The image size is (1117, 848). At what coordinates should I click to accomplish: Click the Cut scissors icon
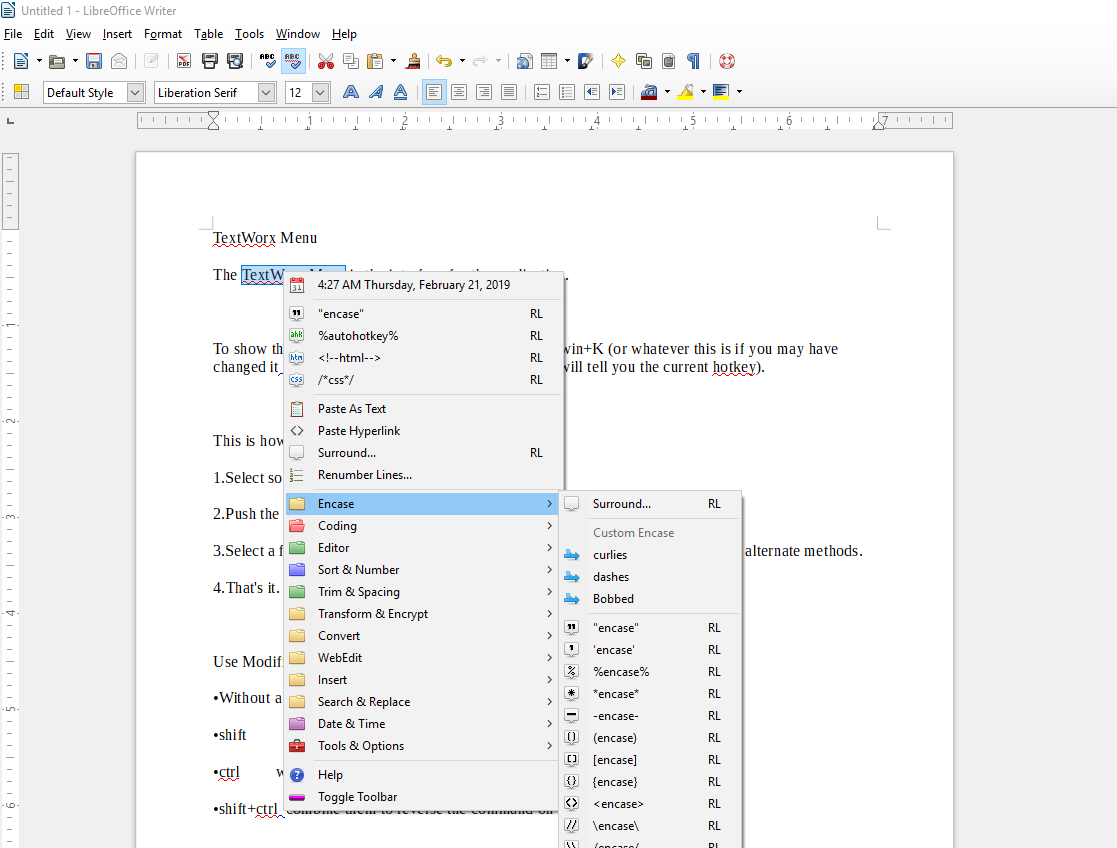(x=326, y=61)
